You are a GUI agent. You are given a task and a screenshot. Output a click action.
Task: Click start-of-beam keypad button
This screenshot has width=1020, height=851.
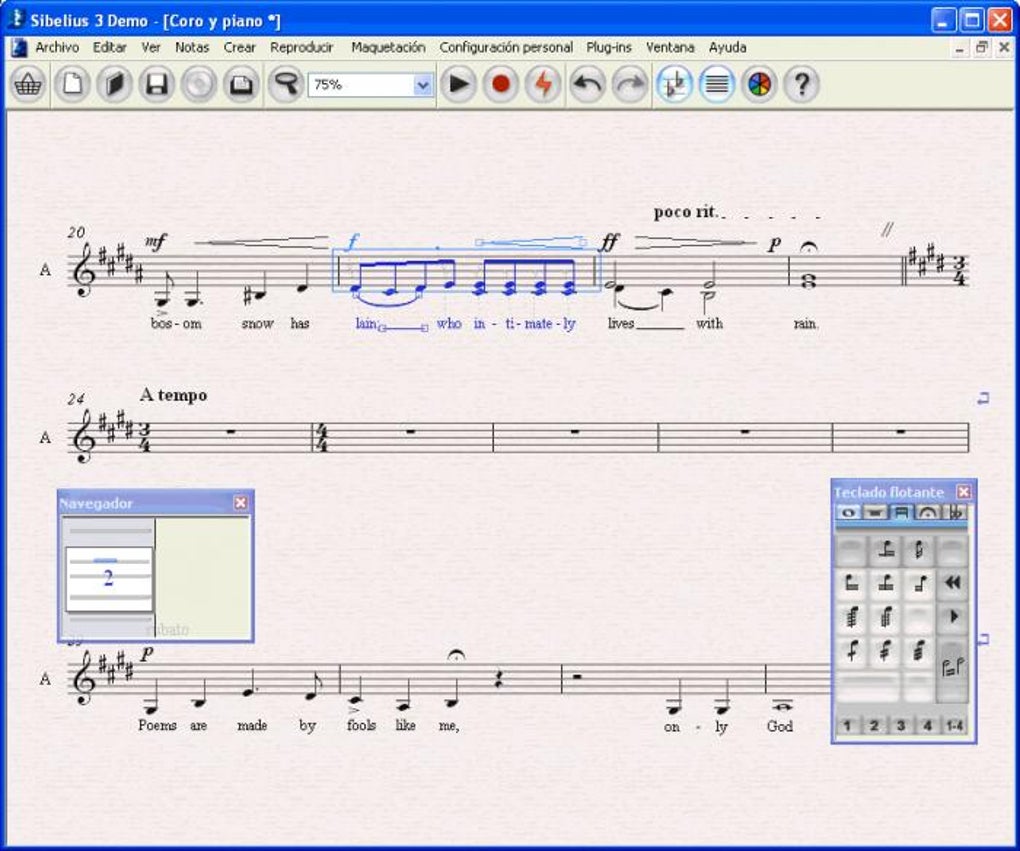(852, 583)
